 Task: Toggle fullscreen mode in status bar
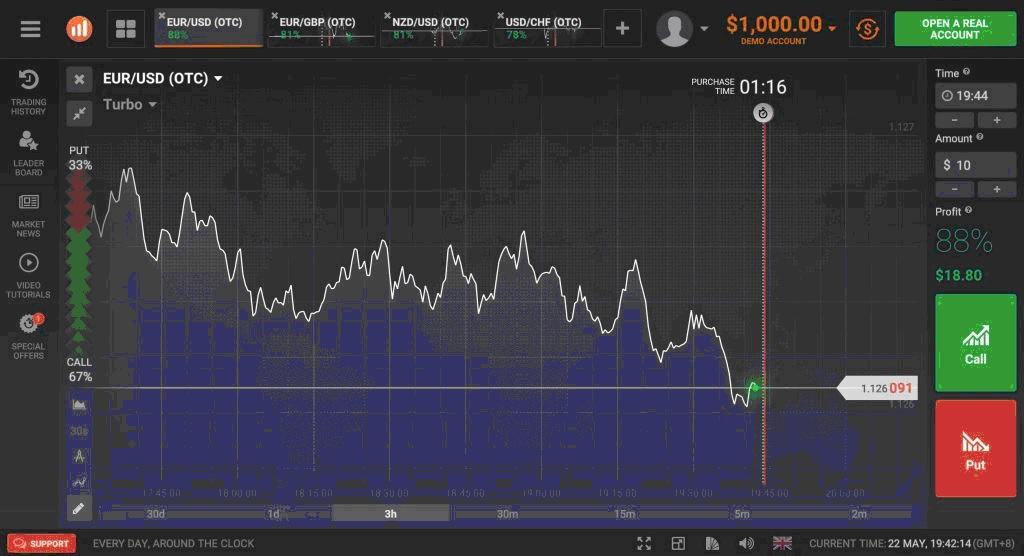[x=644, y=543]
